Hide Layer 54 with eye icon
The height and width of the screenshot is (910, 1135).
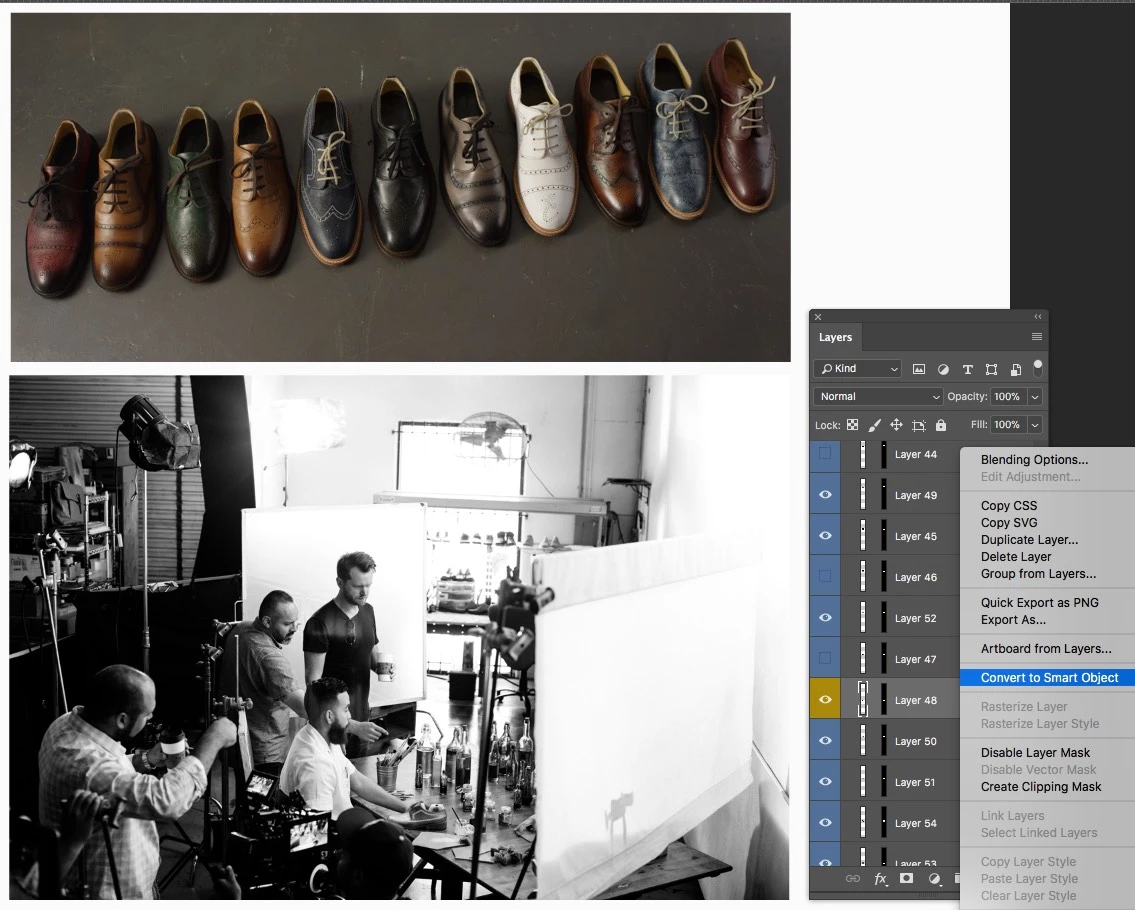pyautogui.click(x=824, y=822)
